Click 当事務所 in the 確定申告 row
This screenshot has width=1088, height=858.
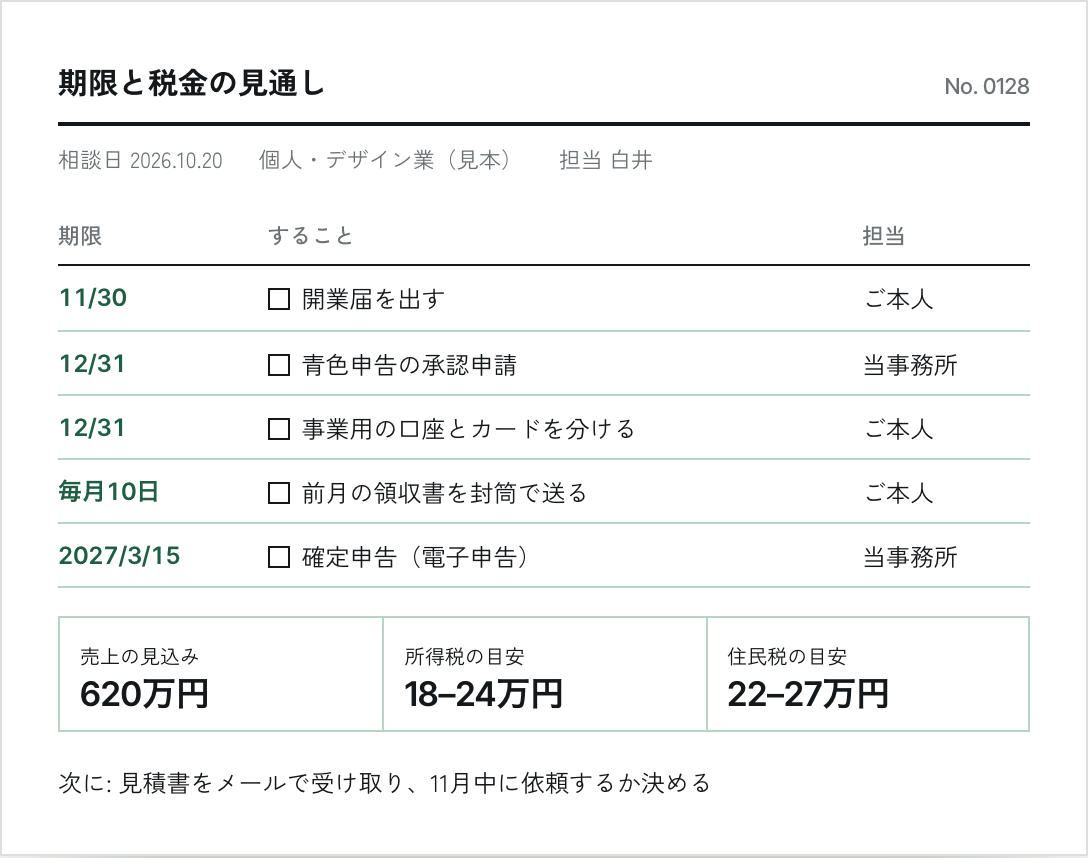coord(910,557)
